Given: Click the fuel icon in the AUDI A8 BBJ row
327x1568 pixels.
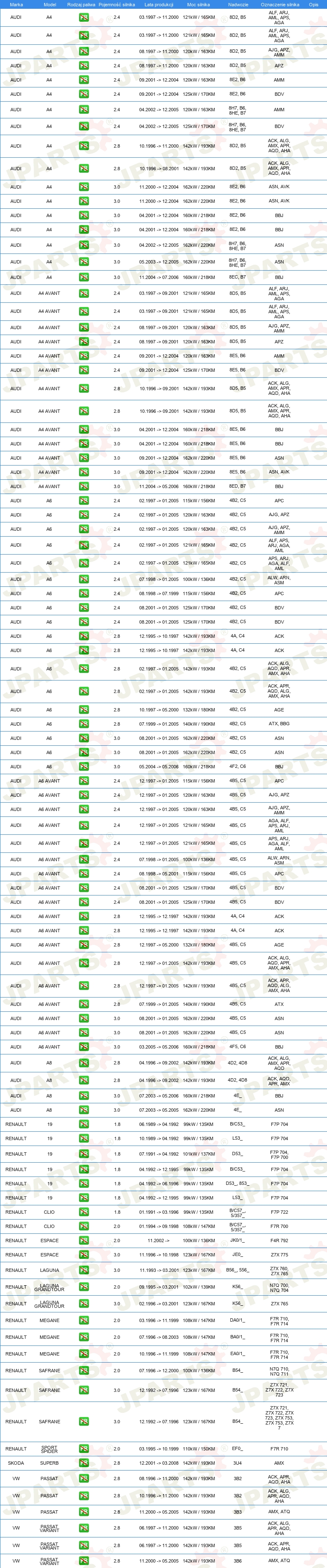Looking at the screenshot, I should pos(84,1096).
